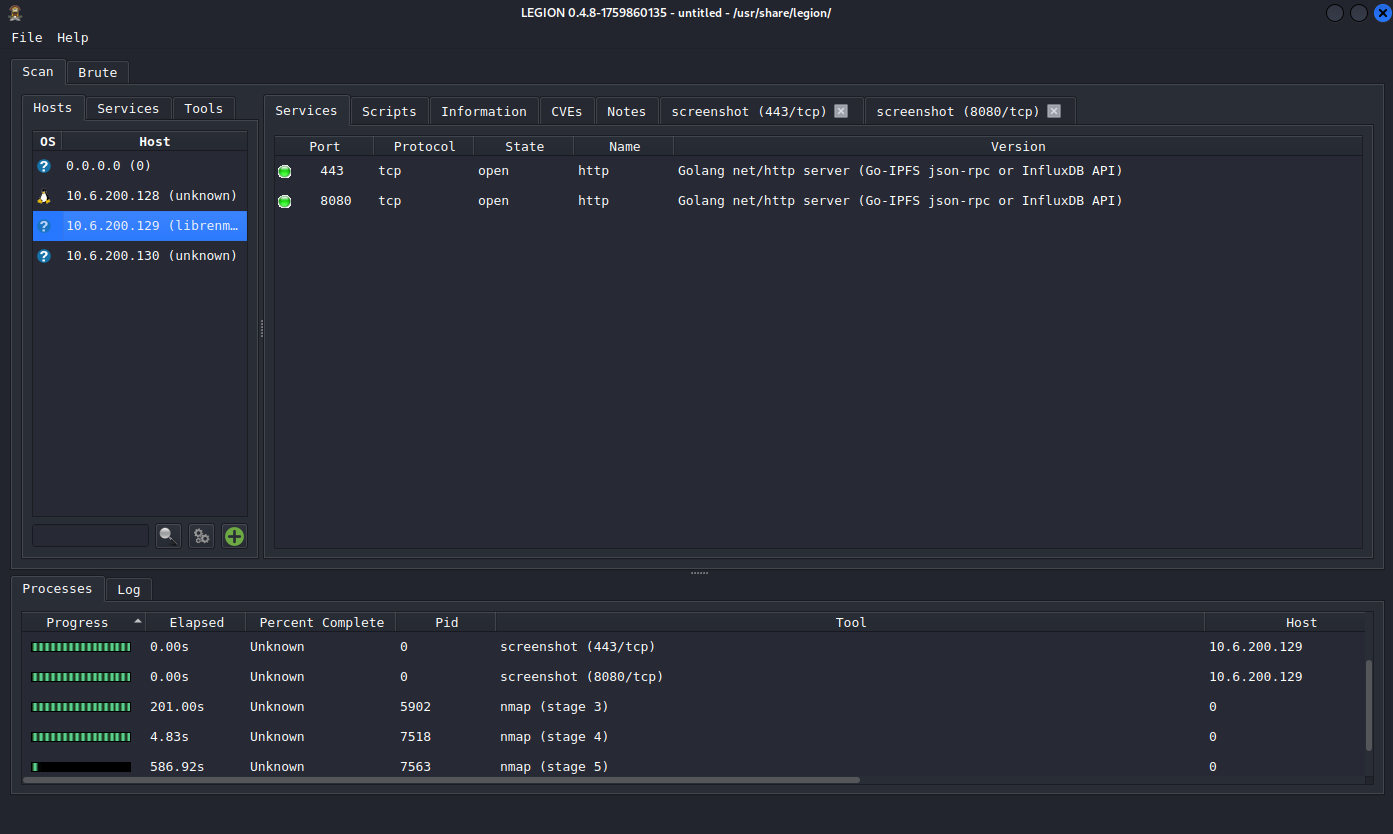1393x834 pixels.
Task: Select host 10.6.200.130 (unknown)
Action: coord(140,256)
